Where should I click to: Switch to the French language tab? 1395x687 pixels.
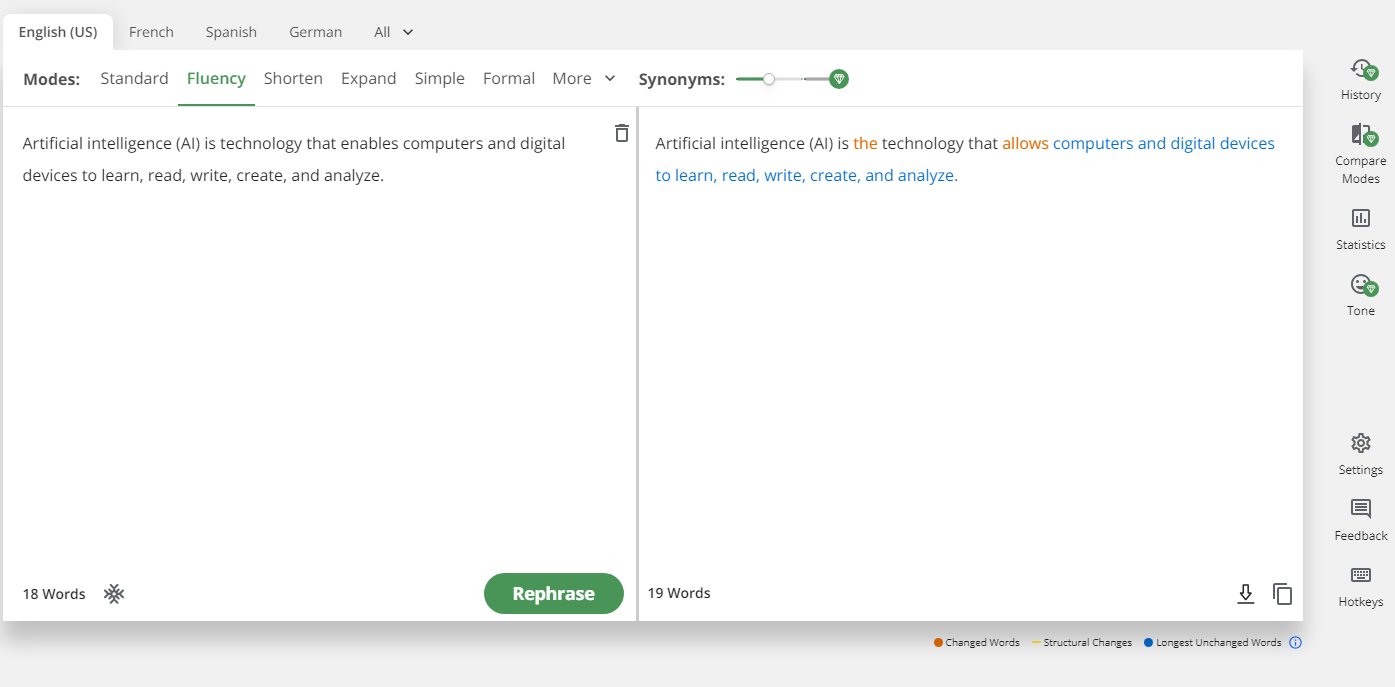coord(151,32)
